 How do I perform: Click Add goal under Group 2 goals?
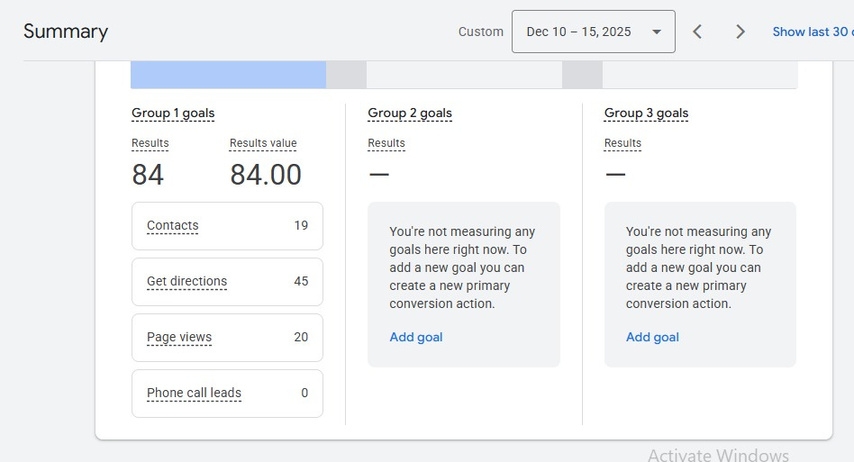[x=416, y=337]
